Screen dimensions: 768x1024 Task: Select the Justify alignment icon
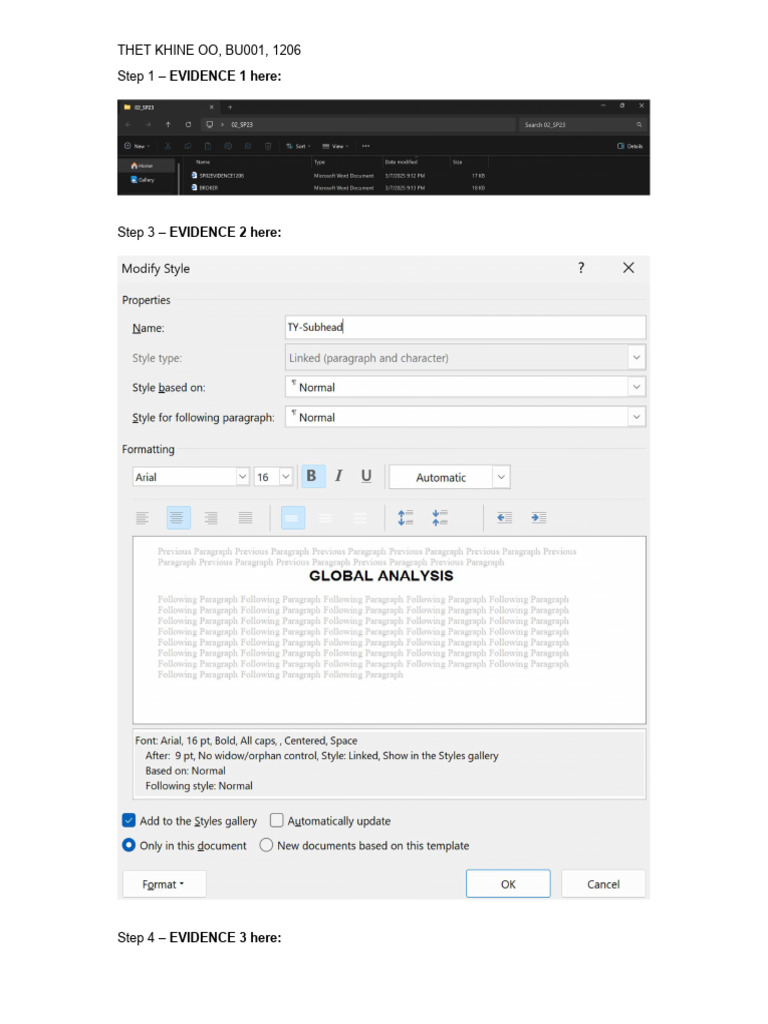(246, 518)
